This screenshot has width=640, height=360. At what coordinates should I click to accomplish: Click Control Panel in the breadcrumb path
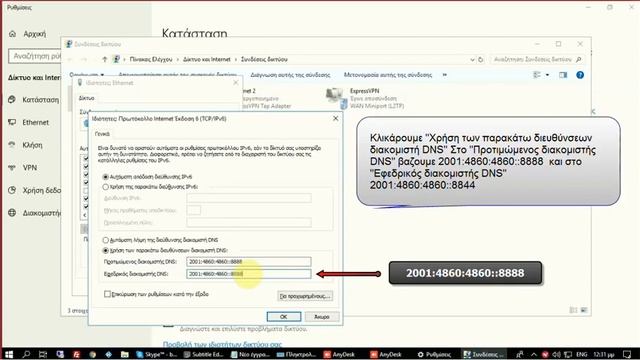[x=151, y=60]
